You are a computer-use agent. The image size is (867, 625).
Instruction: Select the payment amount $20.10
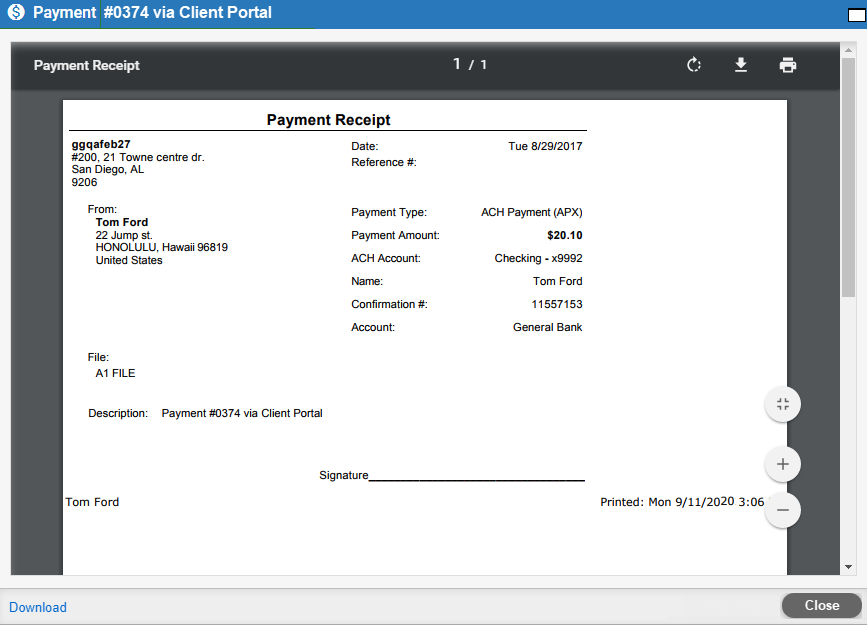coord(565,235)
